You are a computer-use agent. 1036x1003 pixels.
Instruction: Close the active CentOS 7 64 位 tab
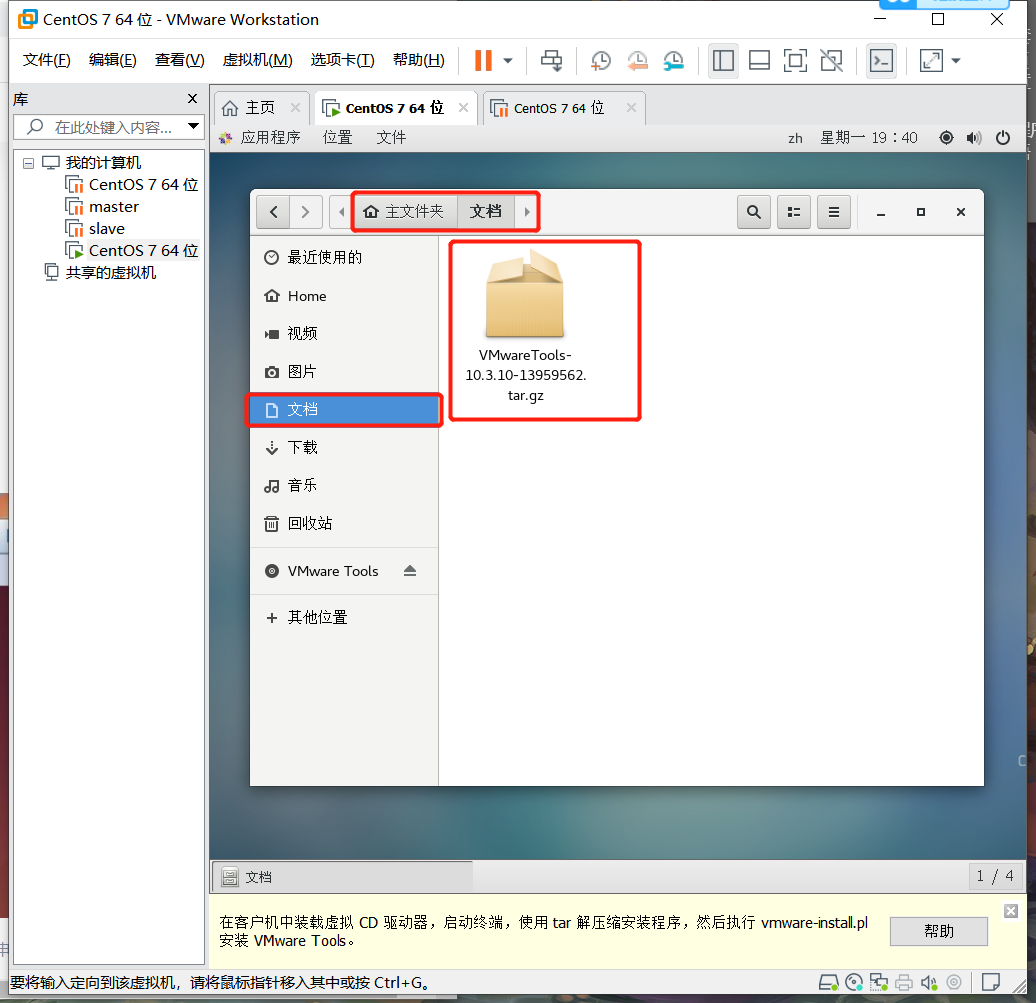click(x=463, y=108)
